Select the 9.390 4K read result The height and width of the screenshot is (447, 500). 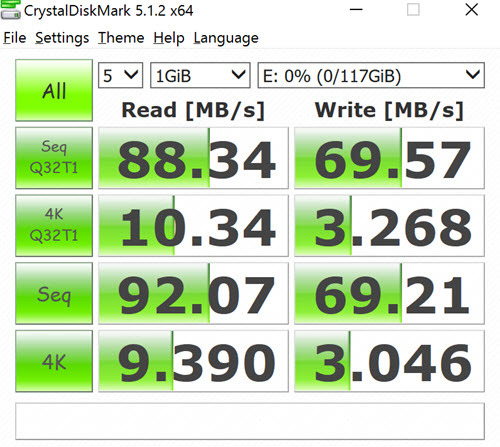tap(193, 361)
